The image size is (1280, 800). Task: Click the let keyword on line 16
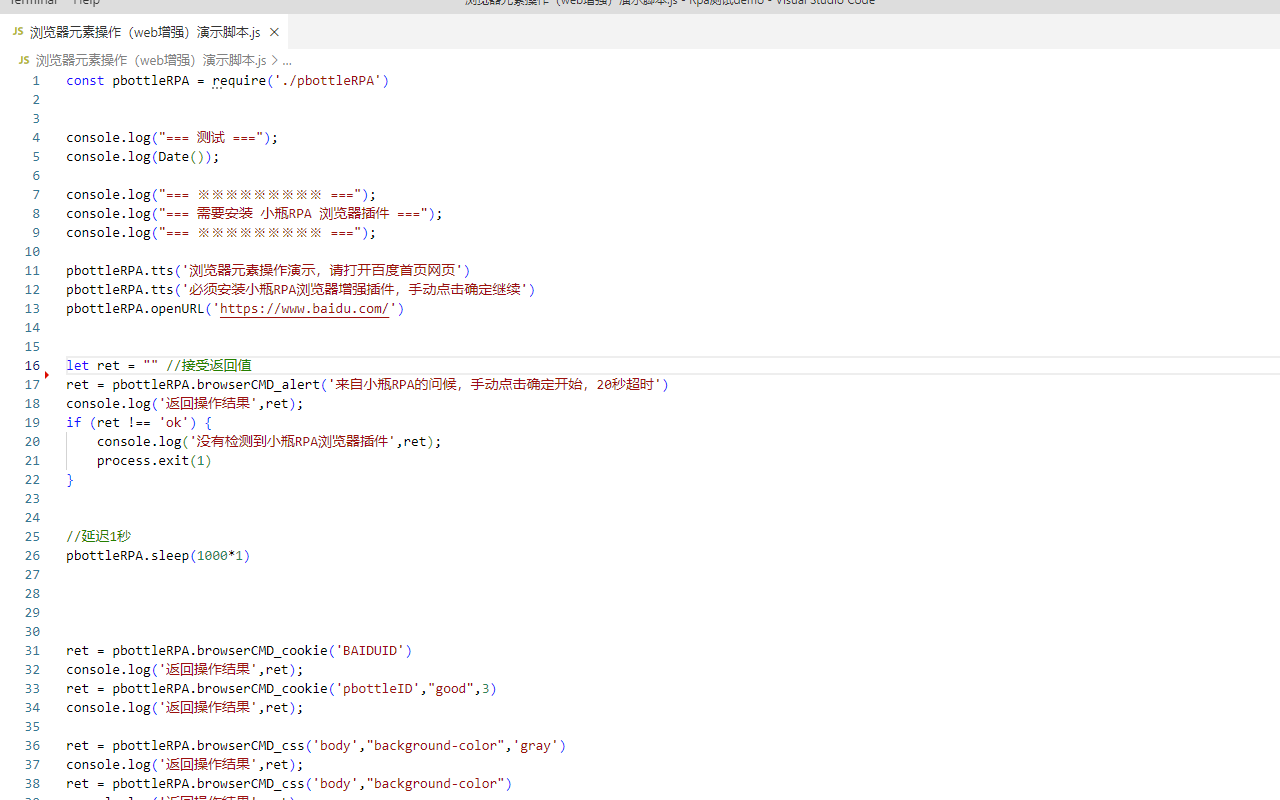tap(77, 365)
